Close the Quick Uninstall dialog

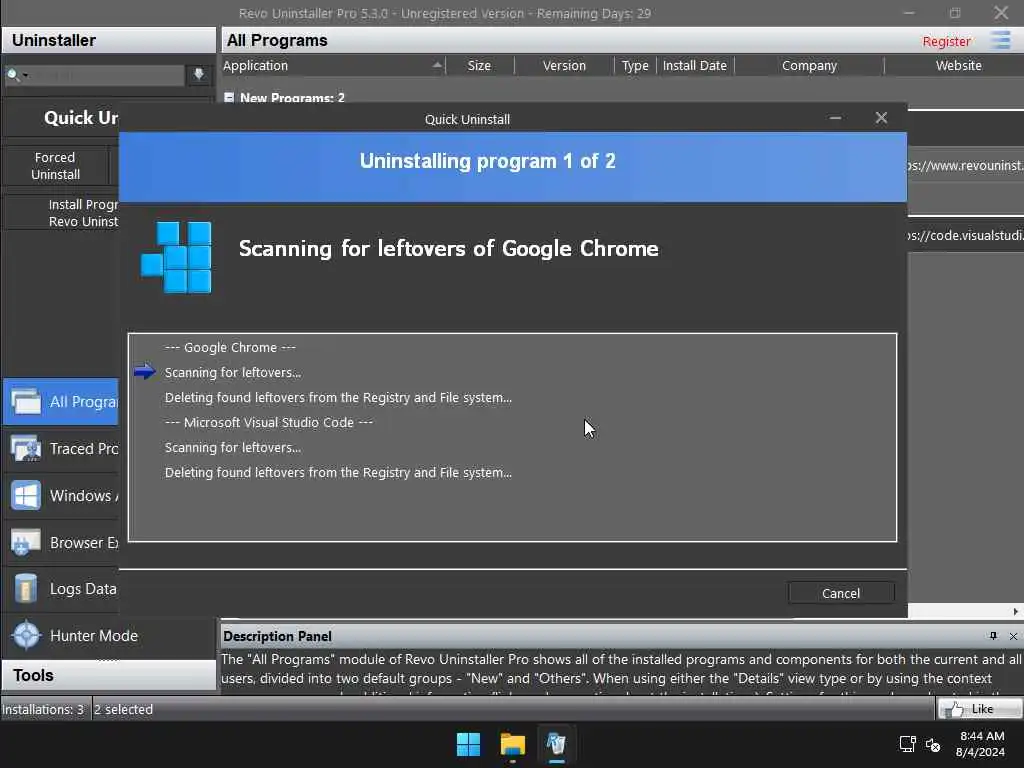881,118
